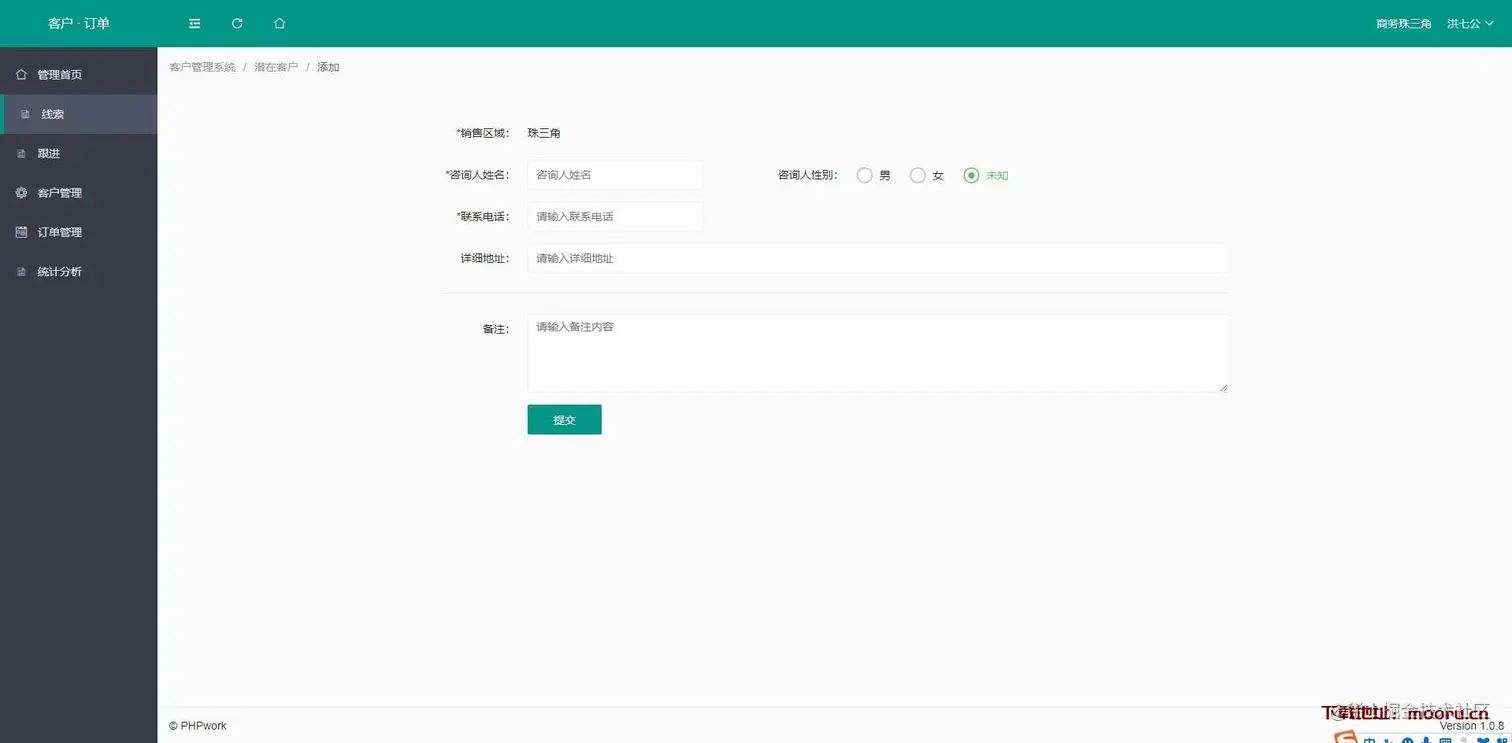Focus the 联系电话 input field

615,217
